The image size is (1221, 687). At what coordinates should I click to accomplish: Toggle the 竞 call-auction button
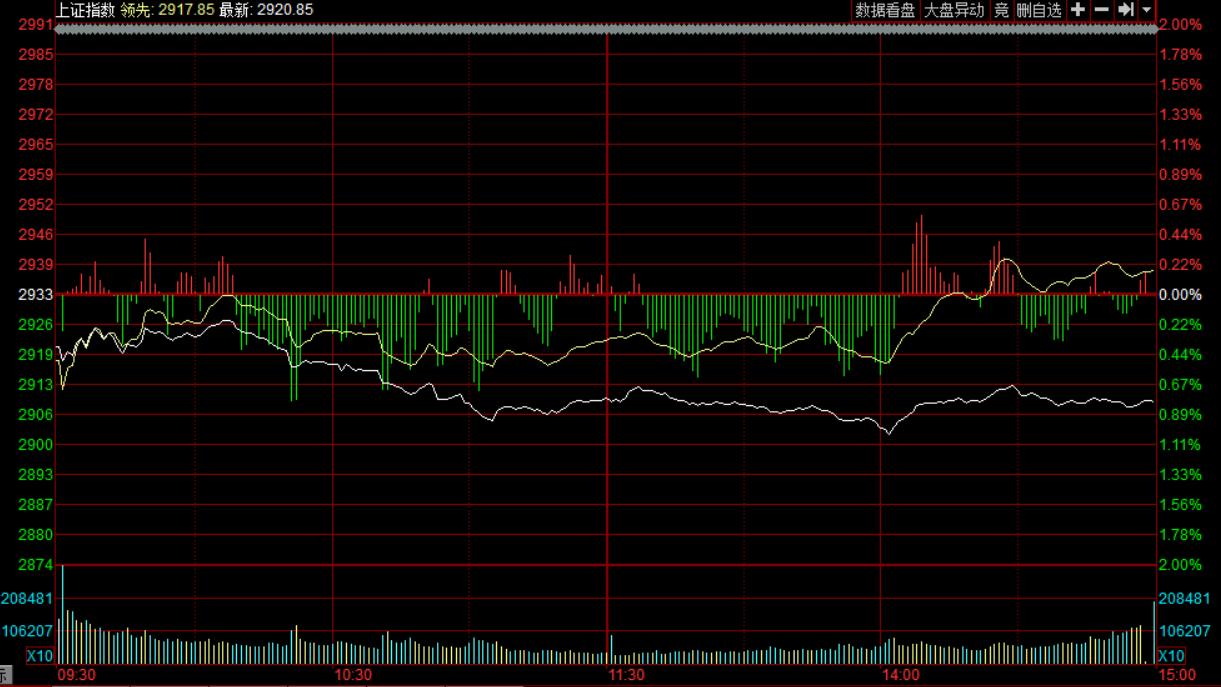point(1001,10)
